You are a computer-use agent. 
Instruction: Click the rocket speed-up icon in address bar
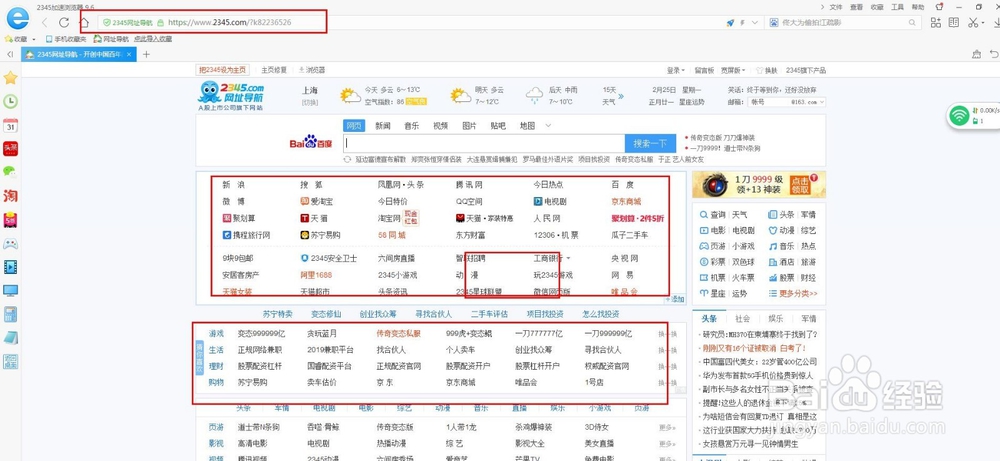click(730, 22)
